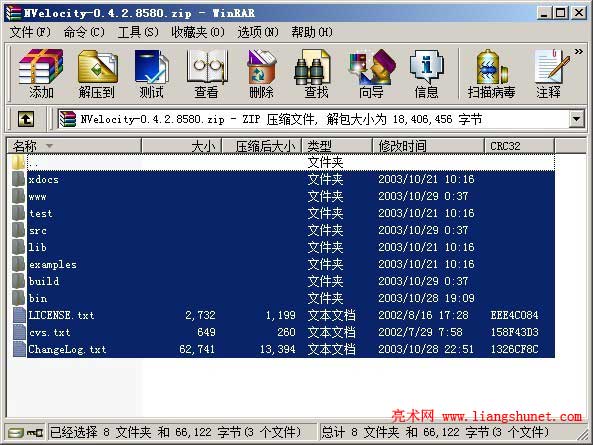Select the ChangeLog.txt file icon
595x445 pixels.
(x=19, y=349)
